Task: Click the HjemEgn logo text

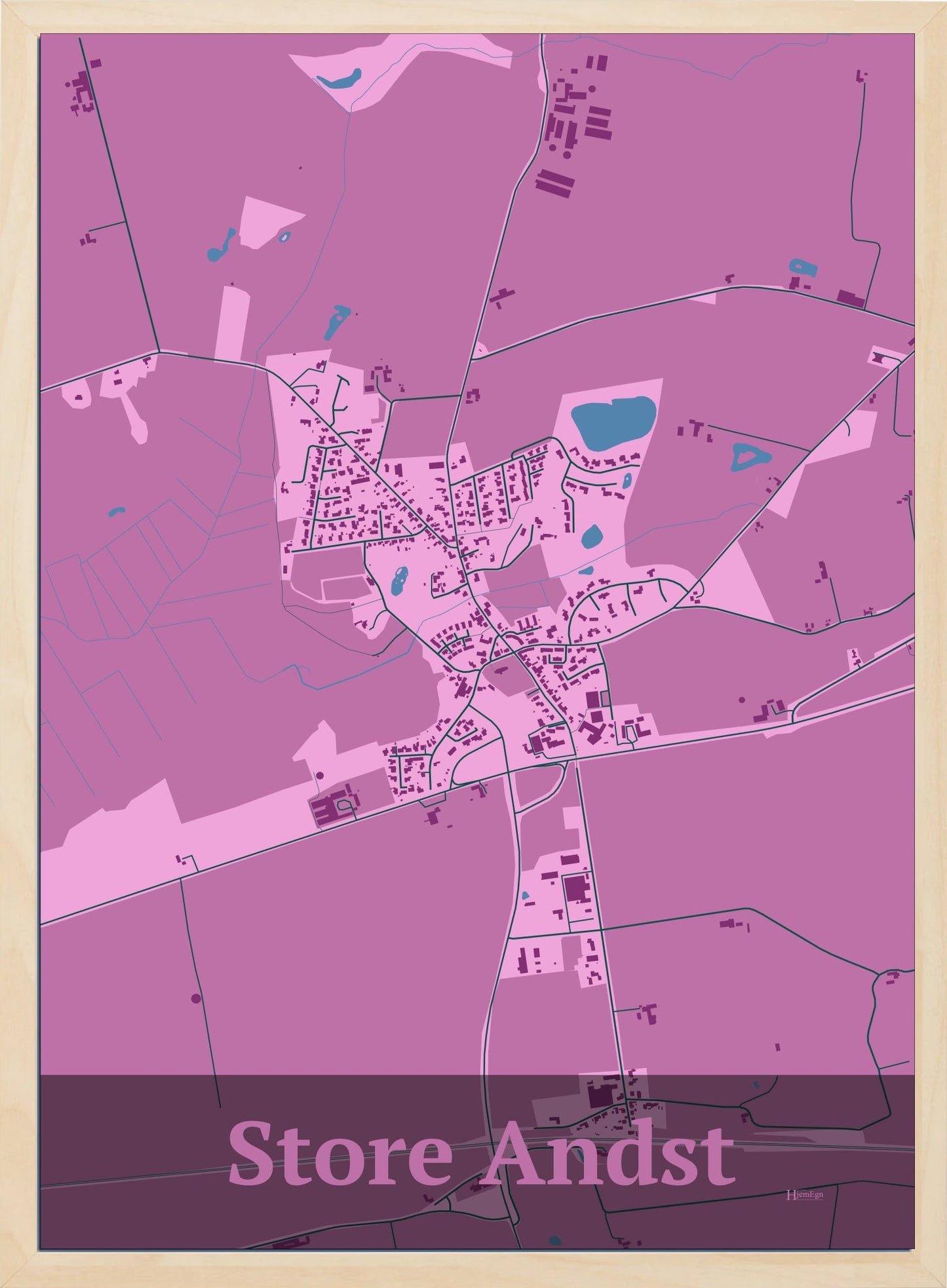Action: 804,1194
